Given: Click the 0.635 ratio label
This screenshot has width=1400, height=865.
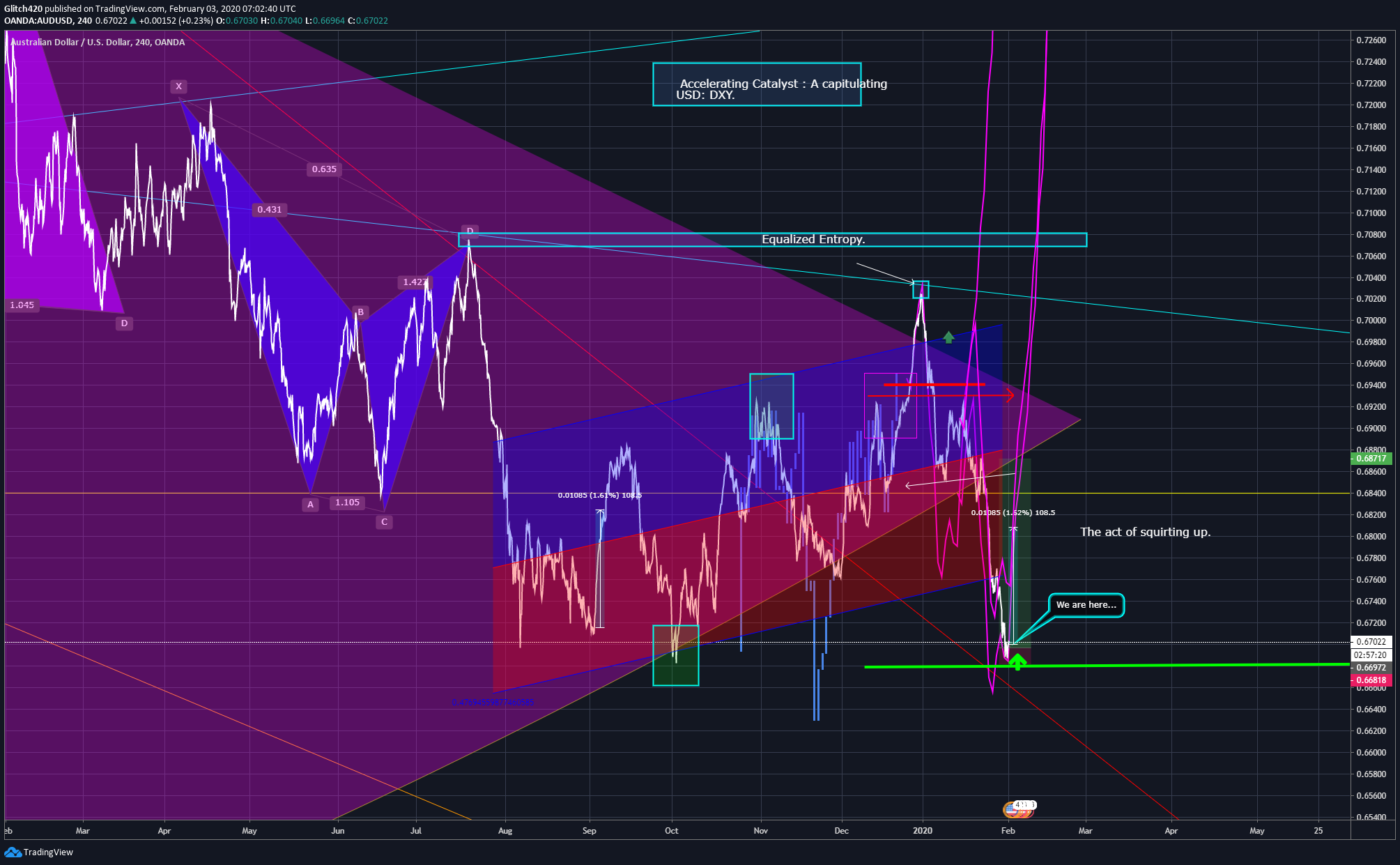Looking at the screenshot, I should tap(324, 169).
